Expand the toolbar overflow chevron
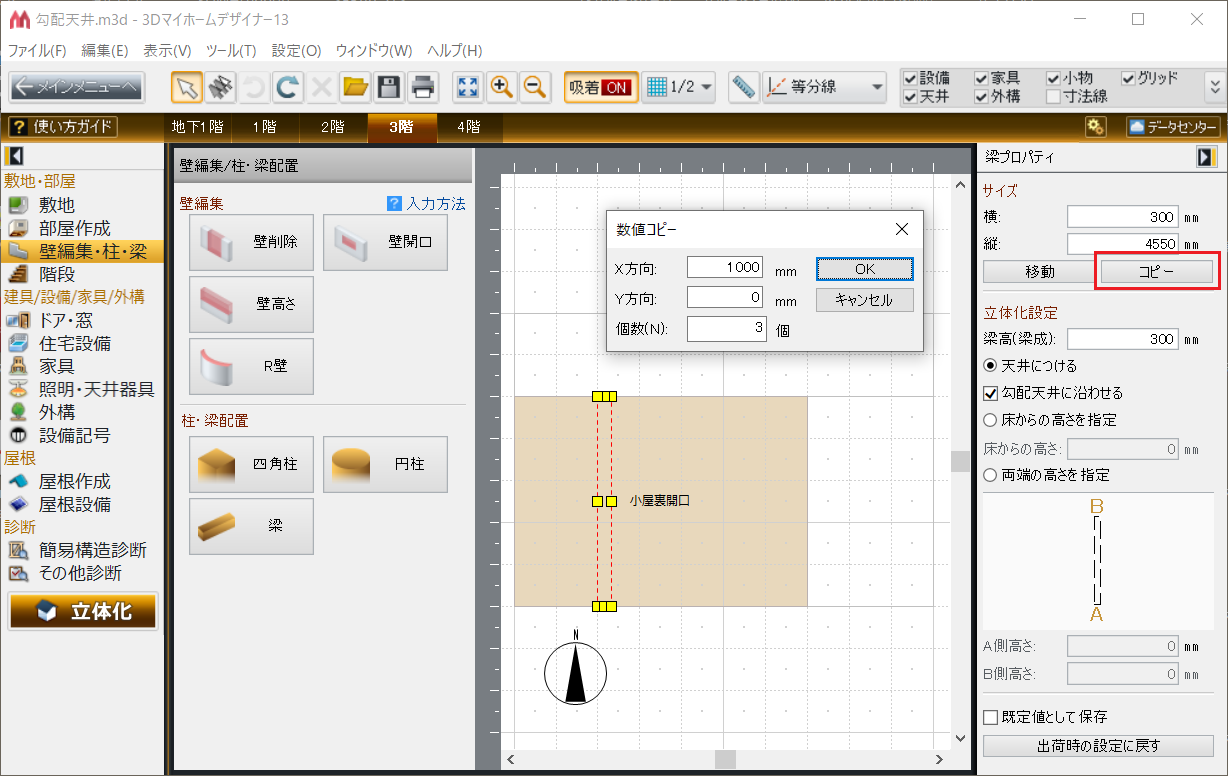1228x776 pixels. pos(1214,87)
